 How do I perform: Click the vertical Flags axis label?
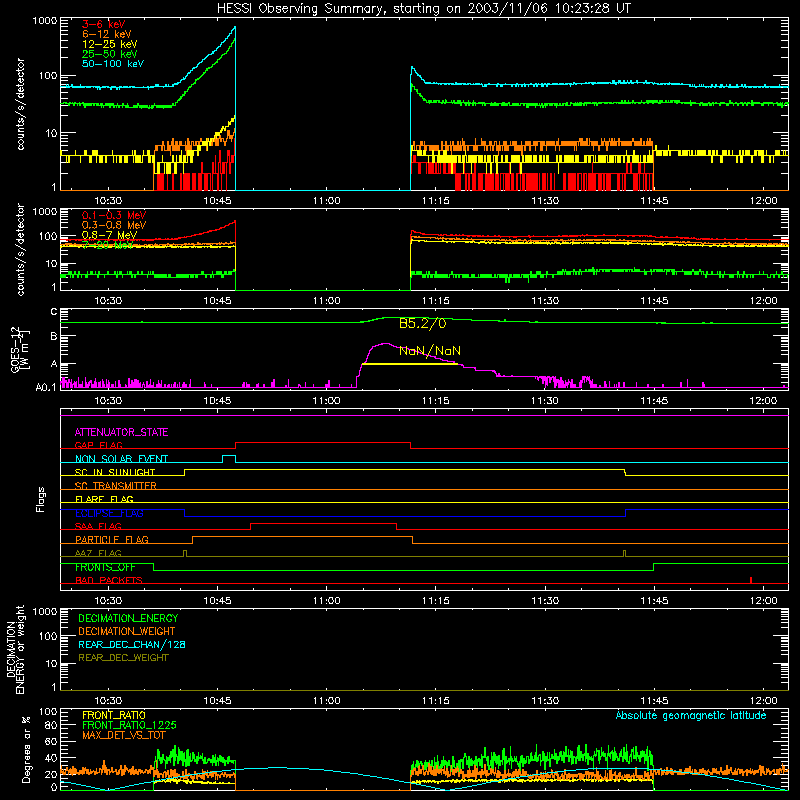[x=40, y=499]
